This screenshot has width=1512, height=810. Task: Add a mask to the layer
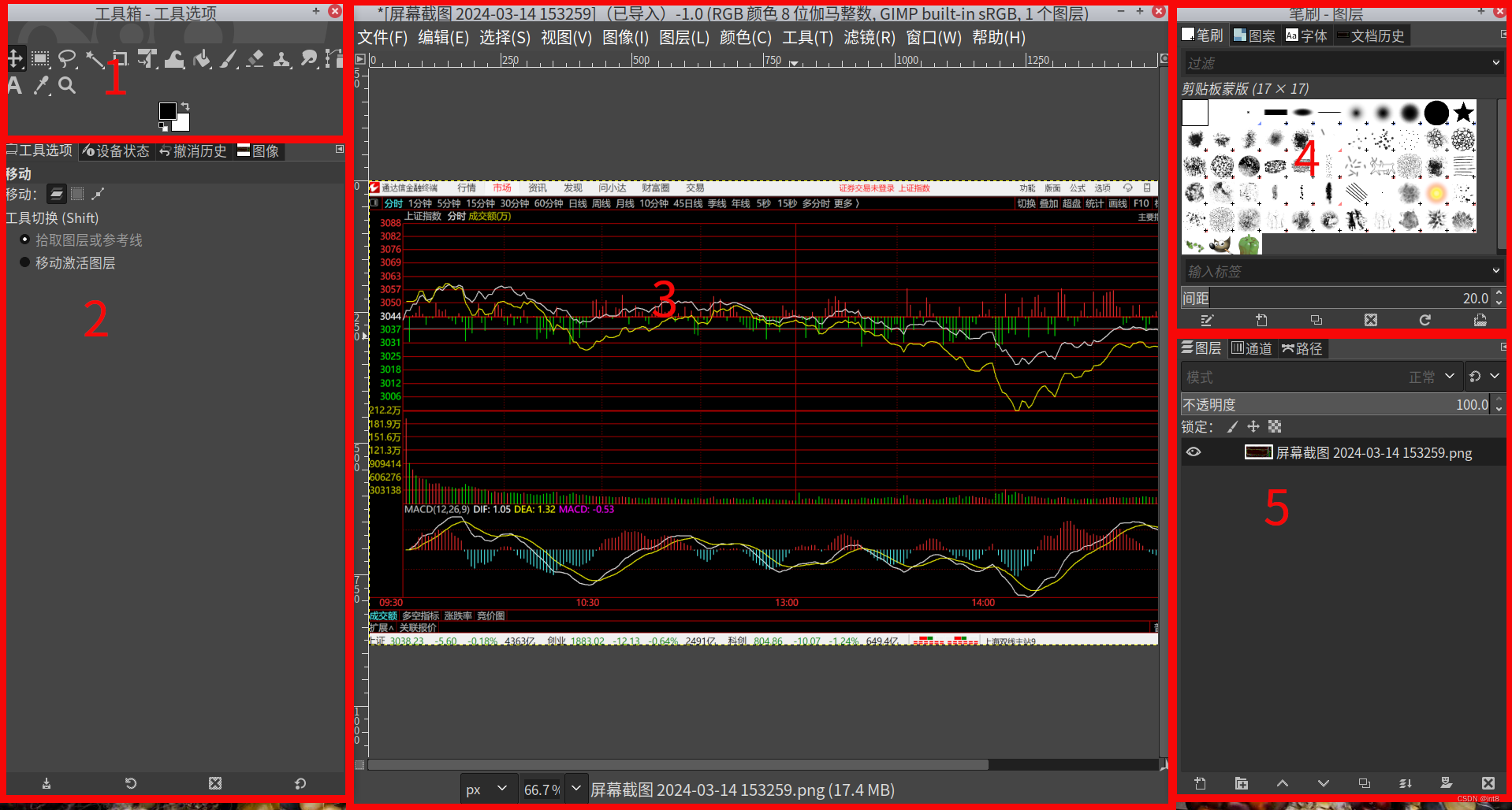tap(1447, 783)
